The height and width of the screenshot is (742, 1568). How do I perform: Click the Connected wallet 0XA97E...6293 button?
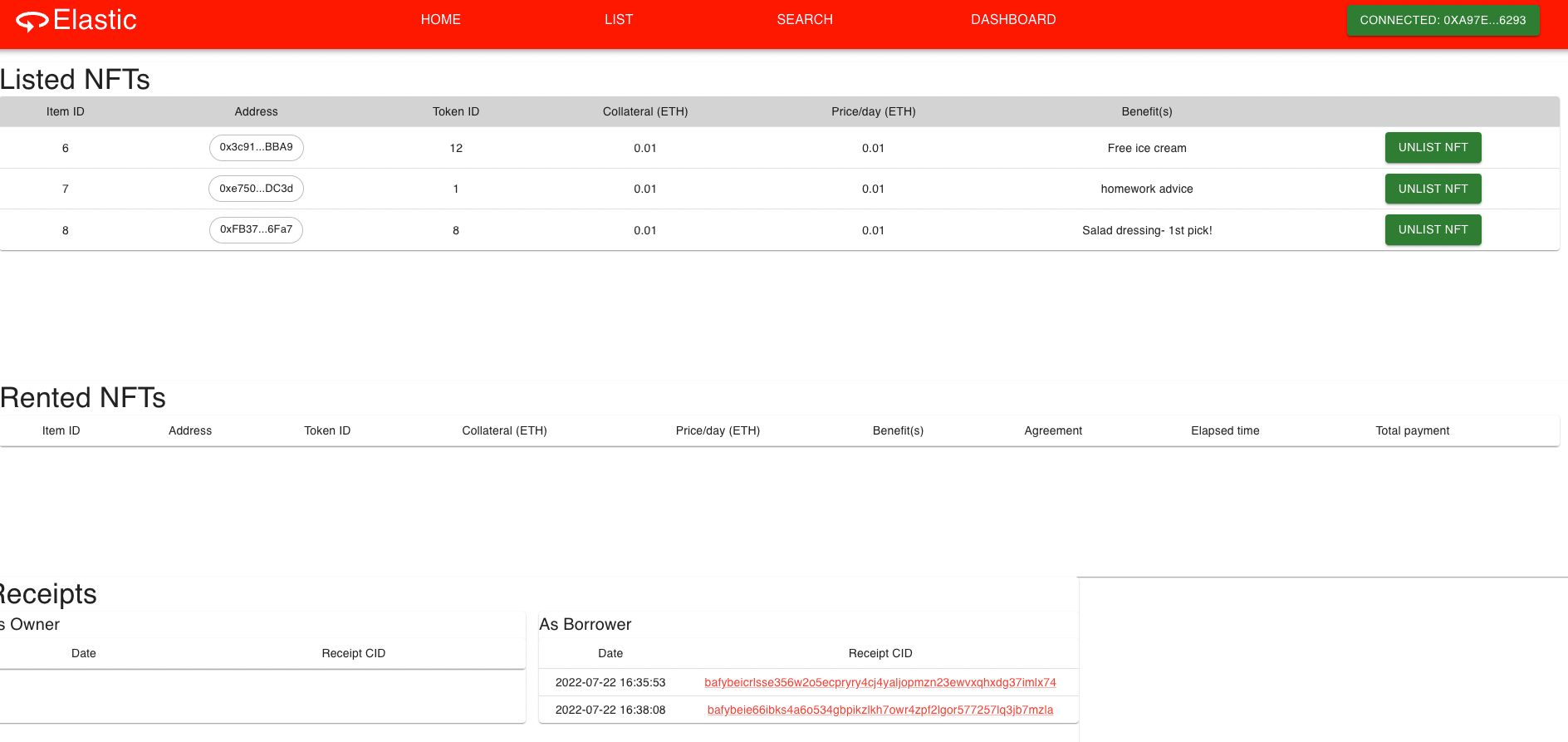(x=1443, y=20)
